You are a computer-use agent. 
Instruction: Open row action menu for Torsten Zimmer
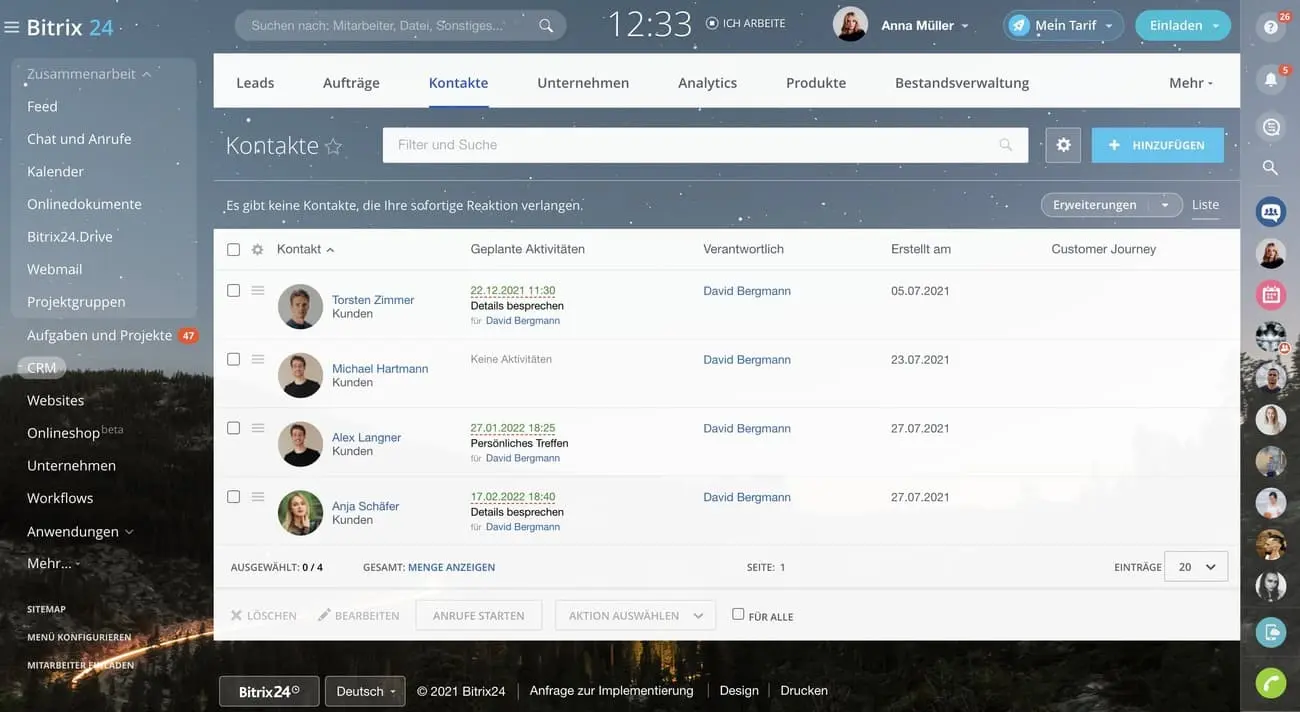point(258,290)
